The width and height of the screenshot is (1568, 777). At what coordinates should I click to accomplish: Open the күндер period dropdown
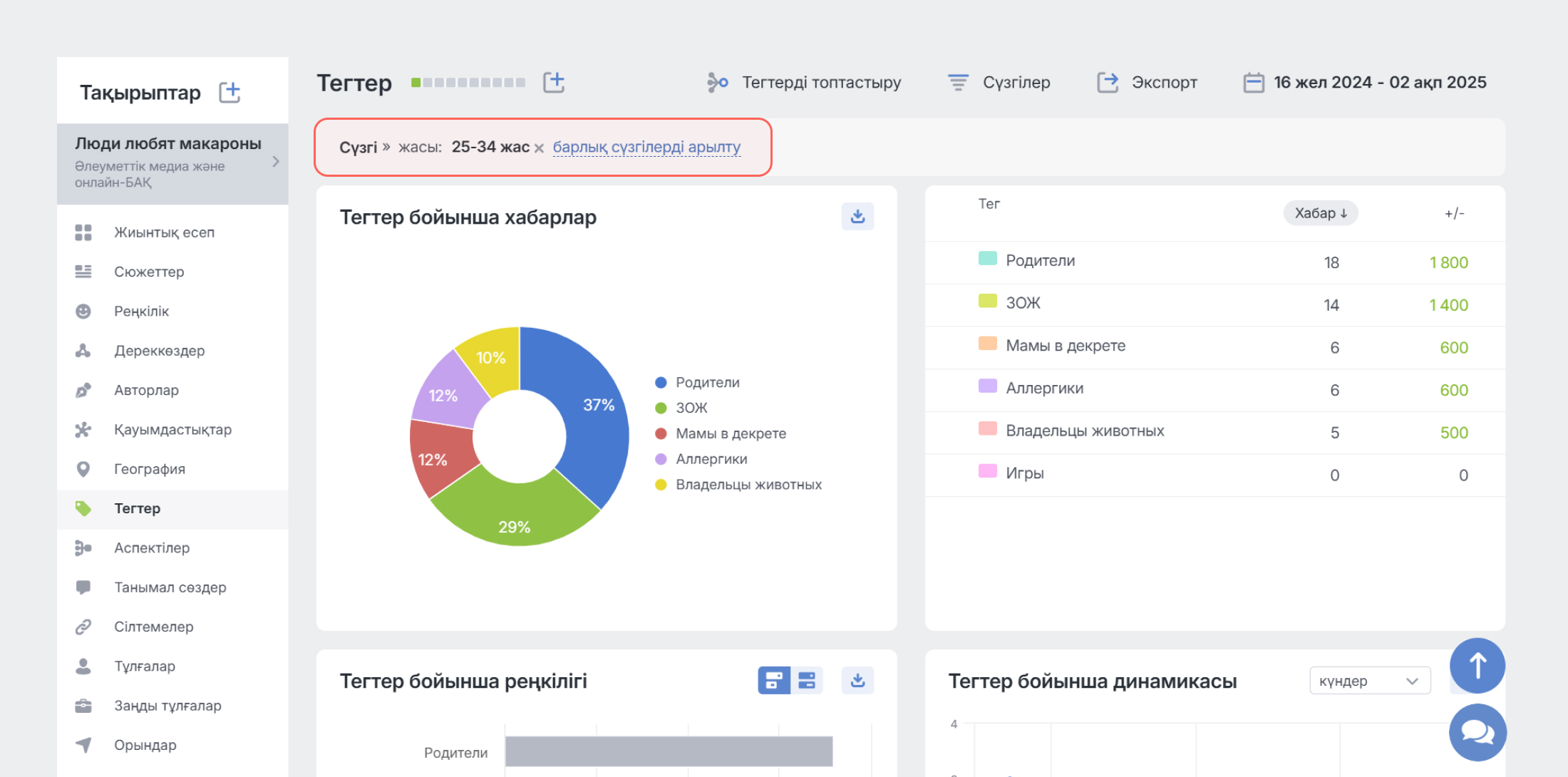(x=1370, y=681)
